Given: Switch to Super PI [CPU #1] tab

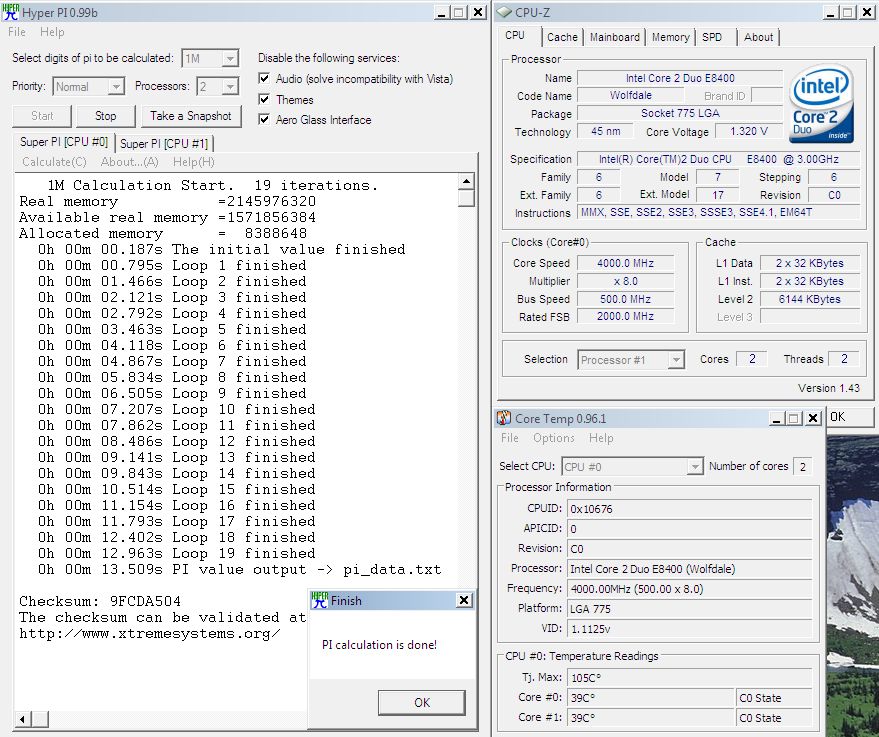Looking at the screenshot, I should (x=164, y=143).
